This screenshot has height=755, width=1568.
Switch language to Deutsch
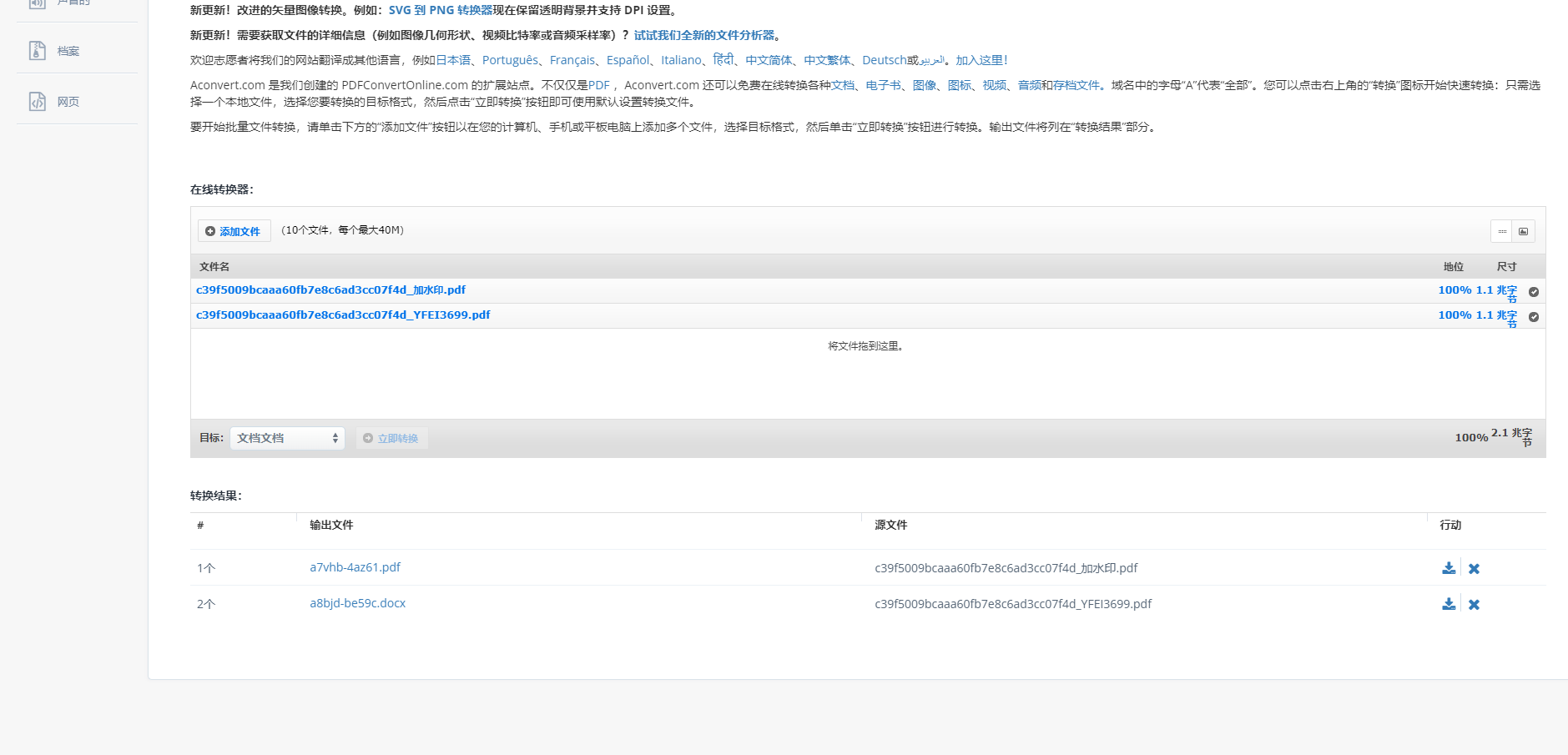[x=885, y=60]
